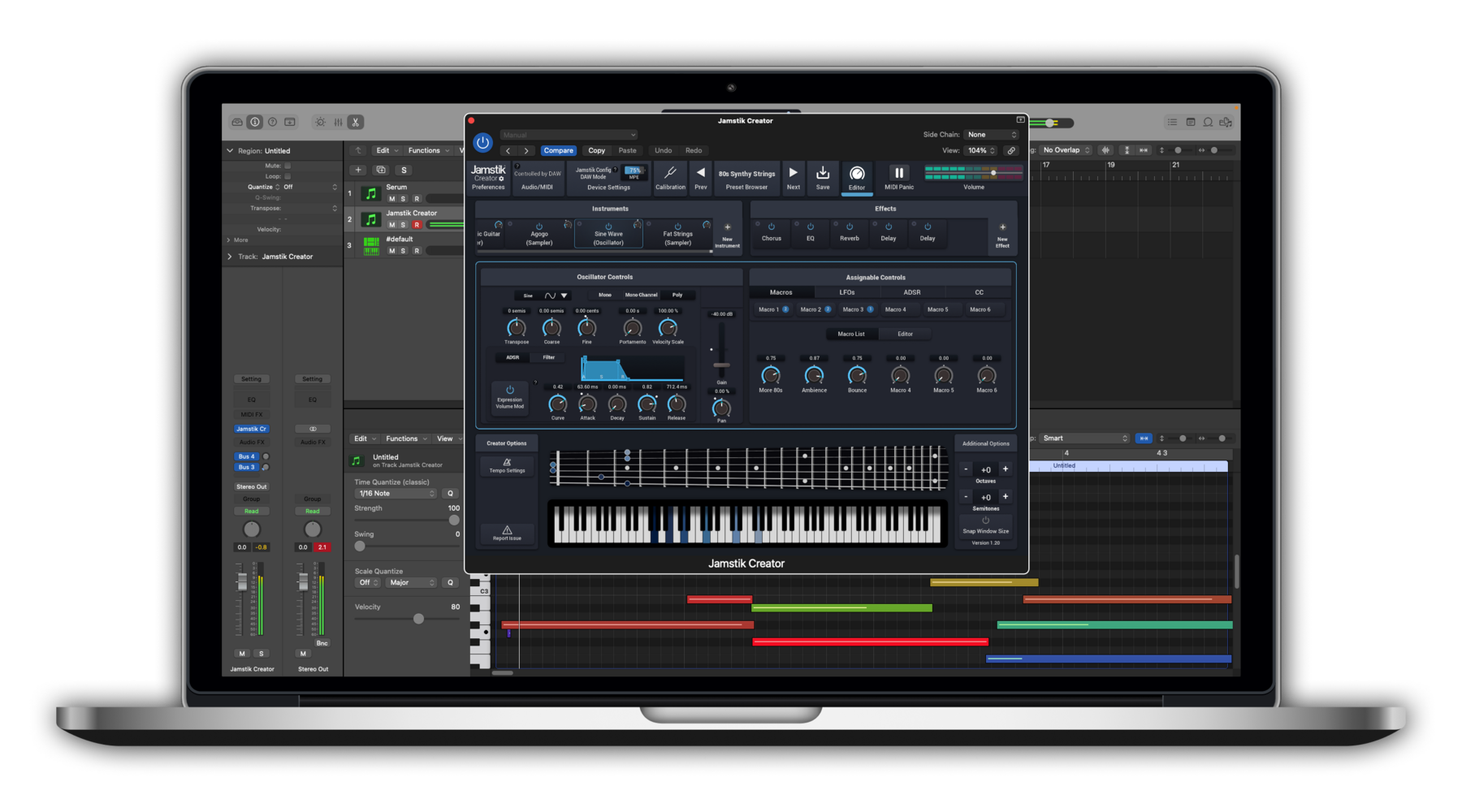Check the Region Mute checkbox
Screen dimensions: 1462x812
[288, 166]
